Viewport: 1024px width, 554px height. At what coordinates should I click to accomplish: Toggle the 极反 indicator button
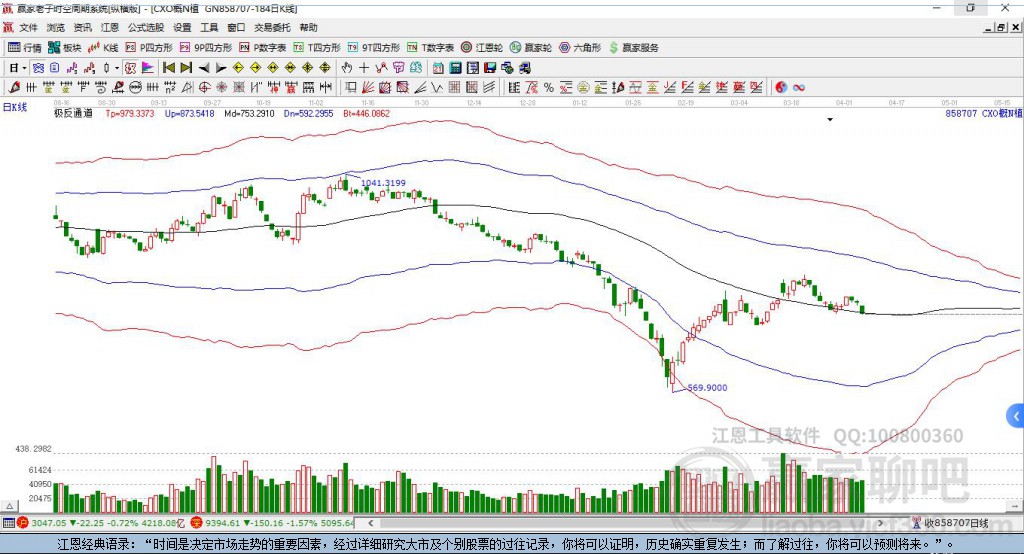coord(130,68)
